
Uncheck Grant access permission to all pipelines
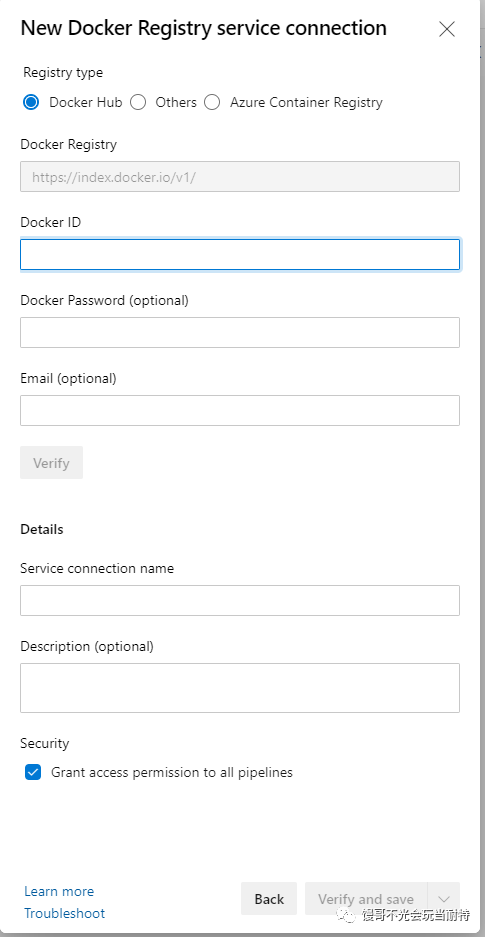(33, 772)
